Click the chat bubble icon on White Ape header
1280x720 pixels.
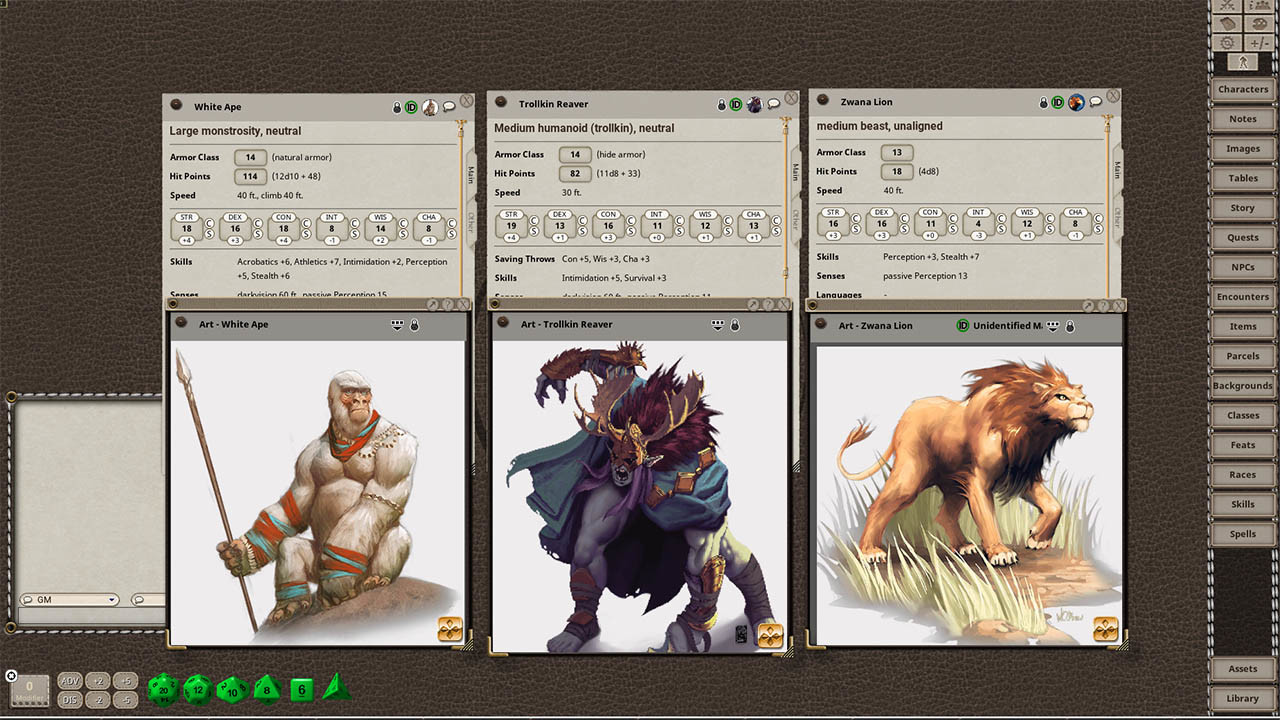coord(447,106)
